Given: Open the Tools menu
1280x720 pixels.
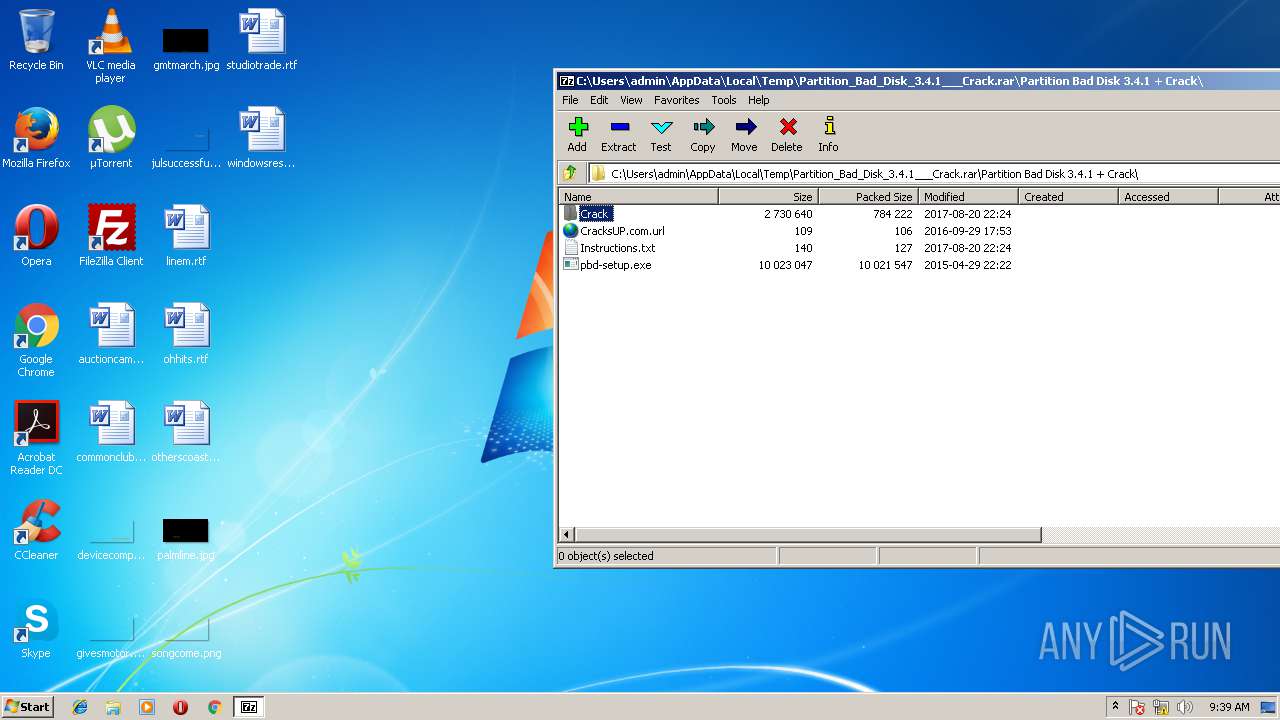Looking at the screenshot, I should [x=724, y=100].
